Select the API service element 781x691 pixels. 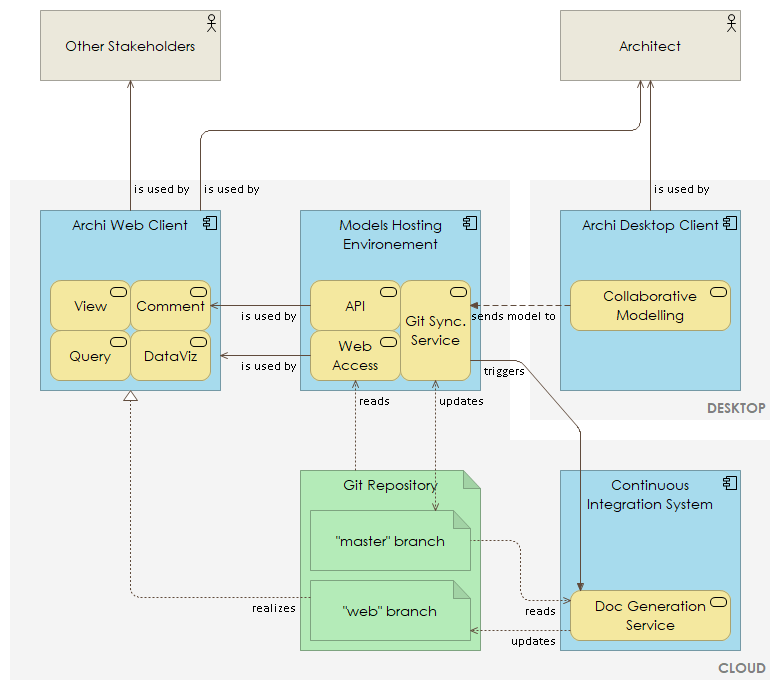tap(355, 305)
